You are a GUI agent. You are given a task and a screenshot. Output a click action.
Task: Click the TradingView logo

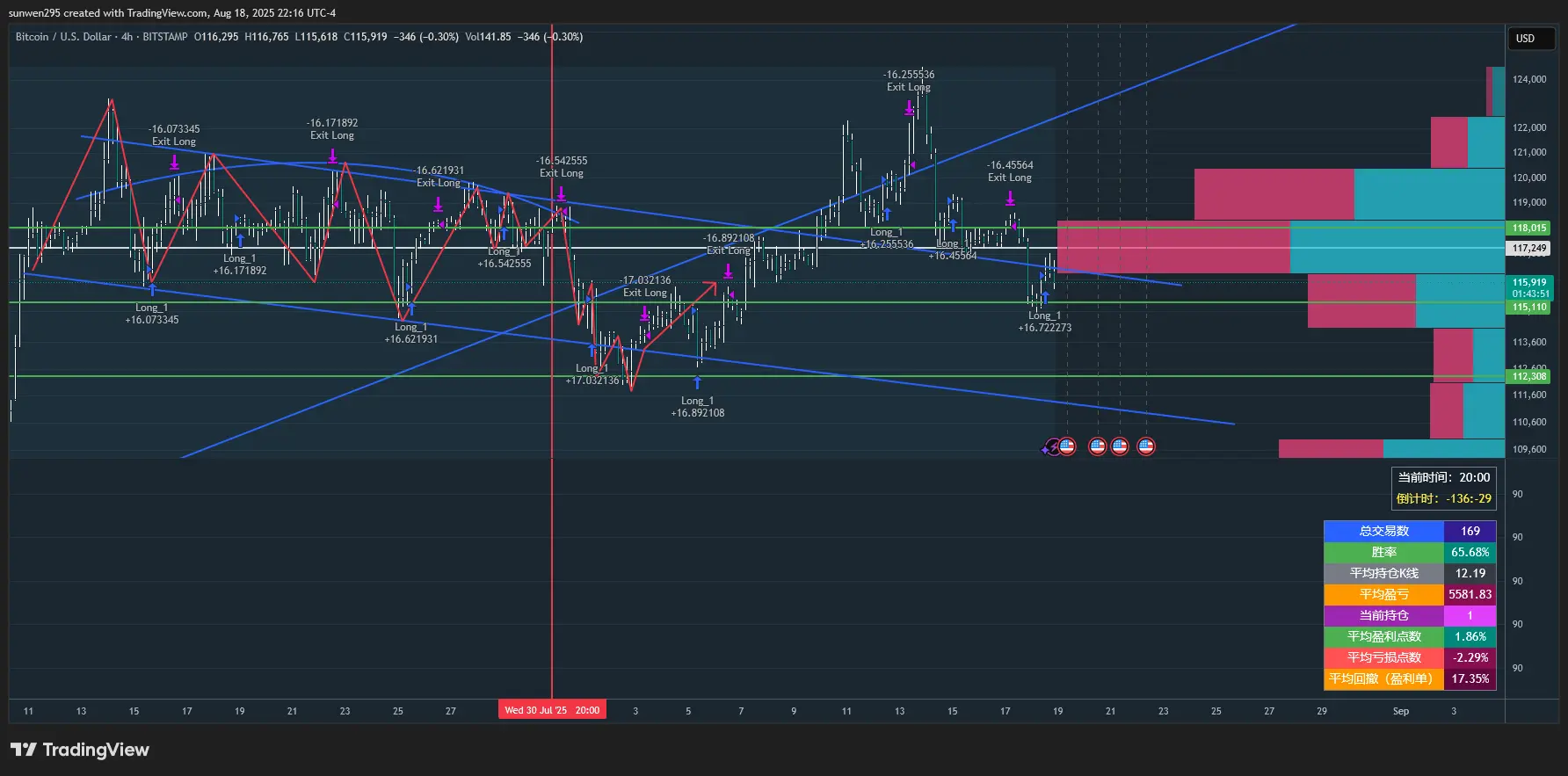point(80,750)
